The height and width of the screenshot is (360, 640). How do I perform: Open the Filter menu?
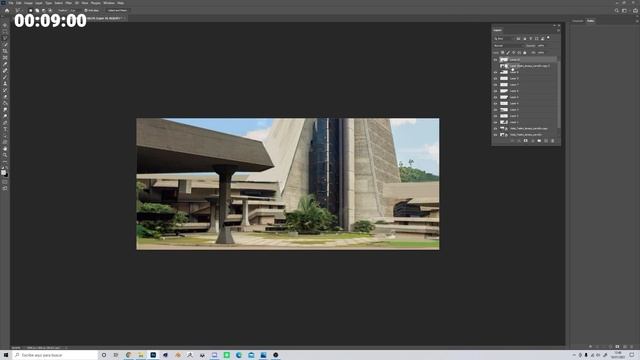(69, 3)
